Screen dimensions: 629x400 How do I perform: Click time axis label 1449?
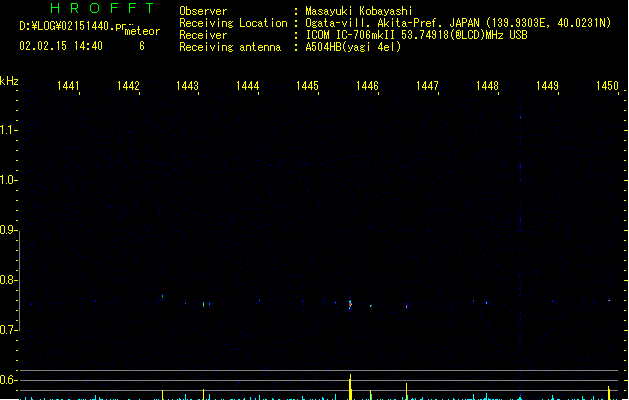tap(547, 86)
